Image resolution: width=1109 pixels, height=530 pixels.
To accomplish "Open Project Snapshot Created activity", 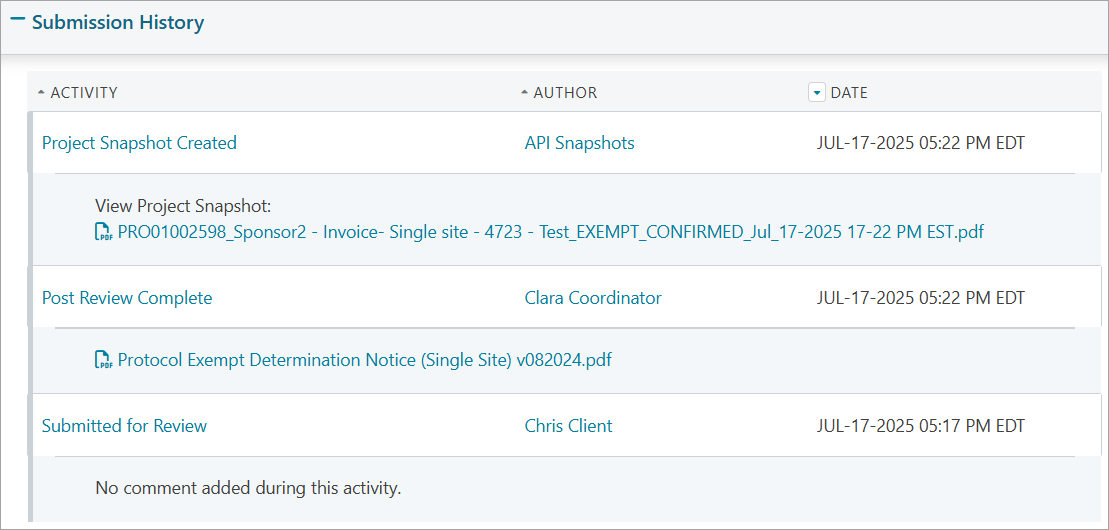I will tap(139, 143).
